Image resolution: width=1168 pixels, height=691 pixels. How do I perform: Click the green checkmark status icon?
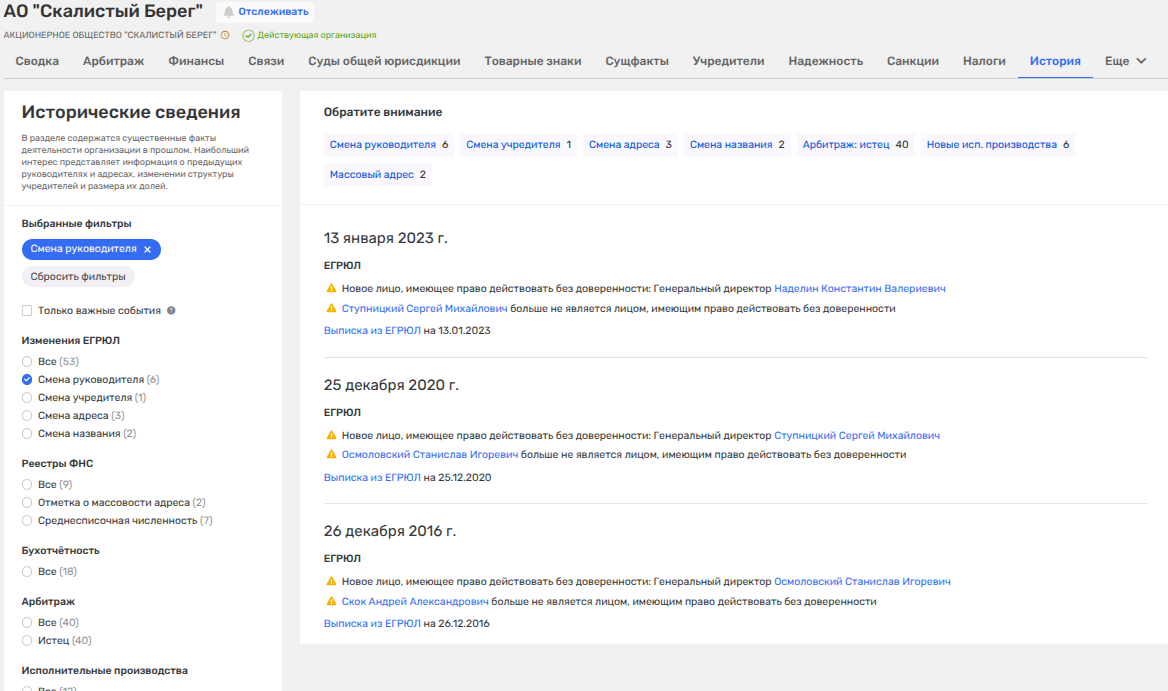[248, 35]
